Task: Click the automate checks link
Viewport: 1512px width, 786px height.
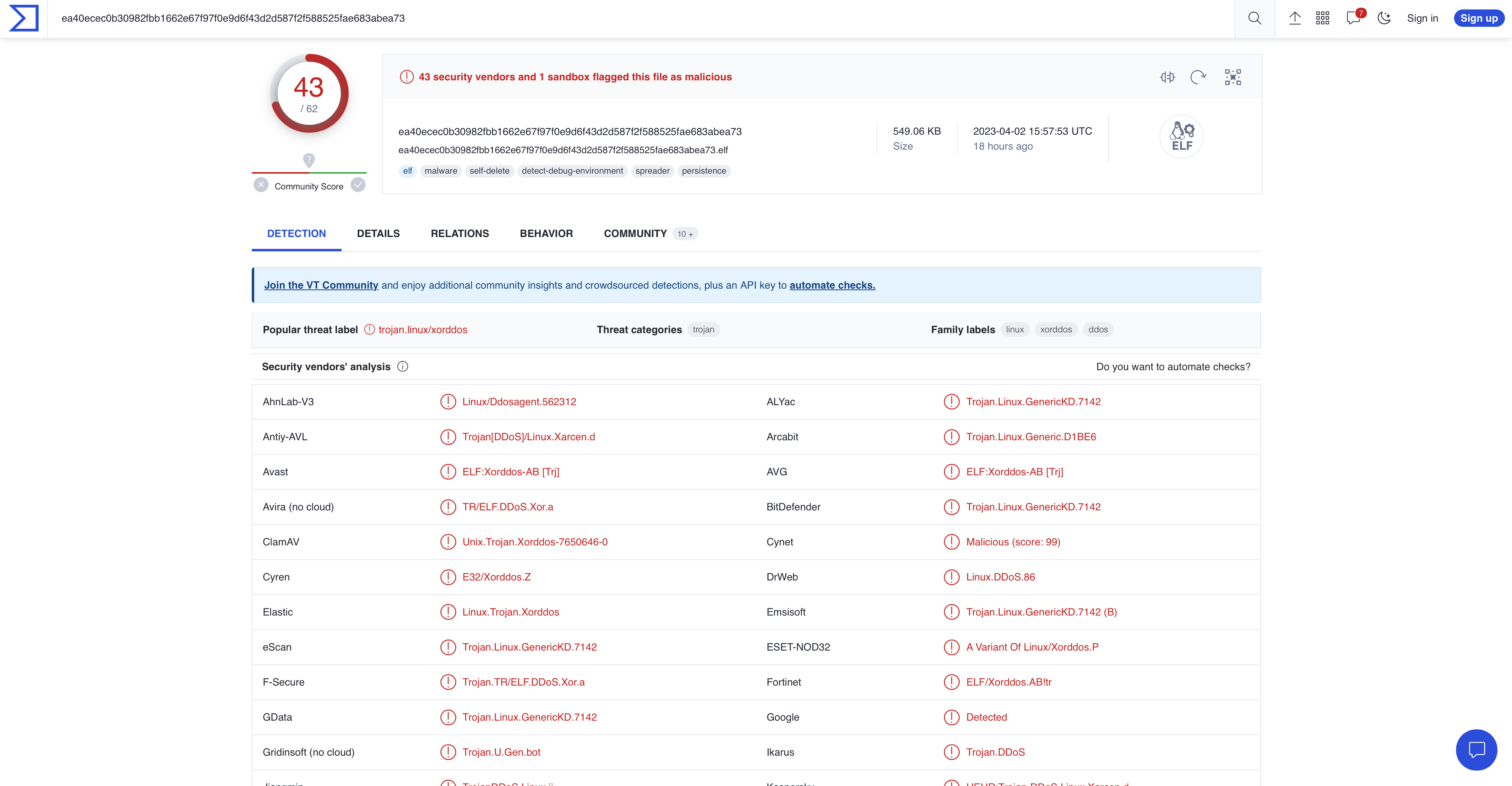Action: tap(832, 285)
